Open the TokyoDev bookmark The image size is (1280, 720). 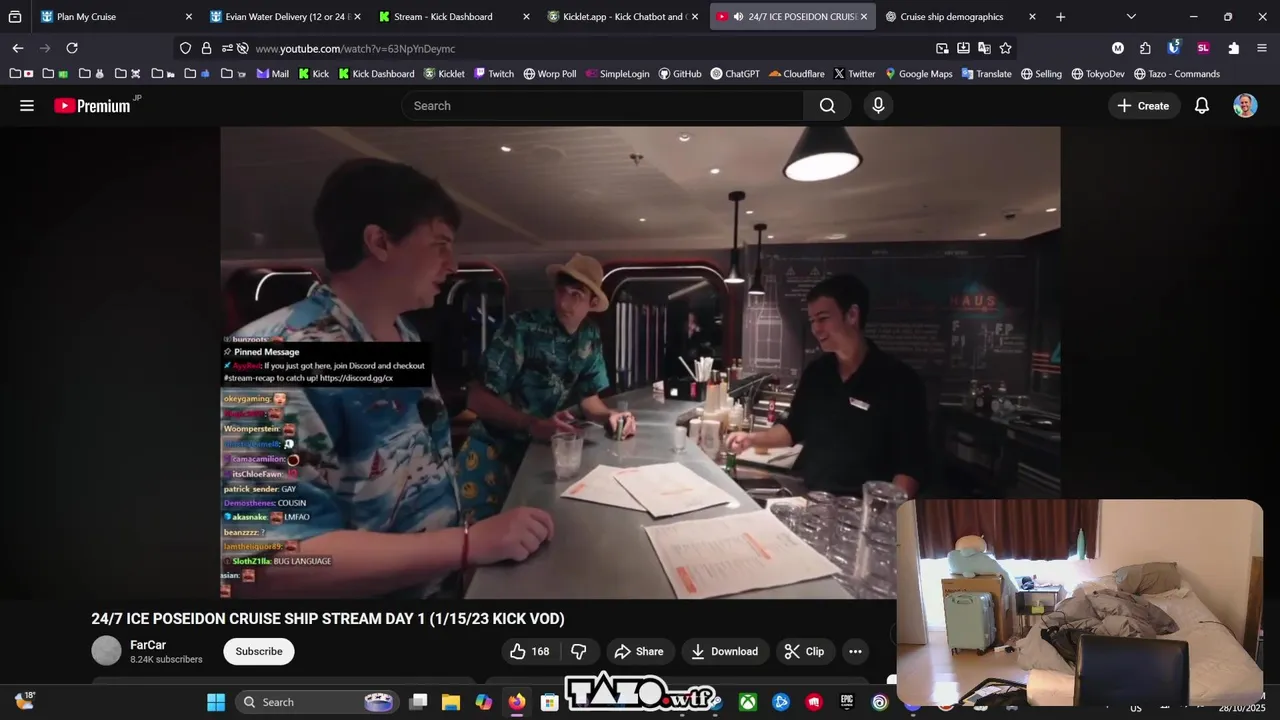click(1098, 73)
